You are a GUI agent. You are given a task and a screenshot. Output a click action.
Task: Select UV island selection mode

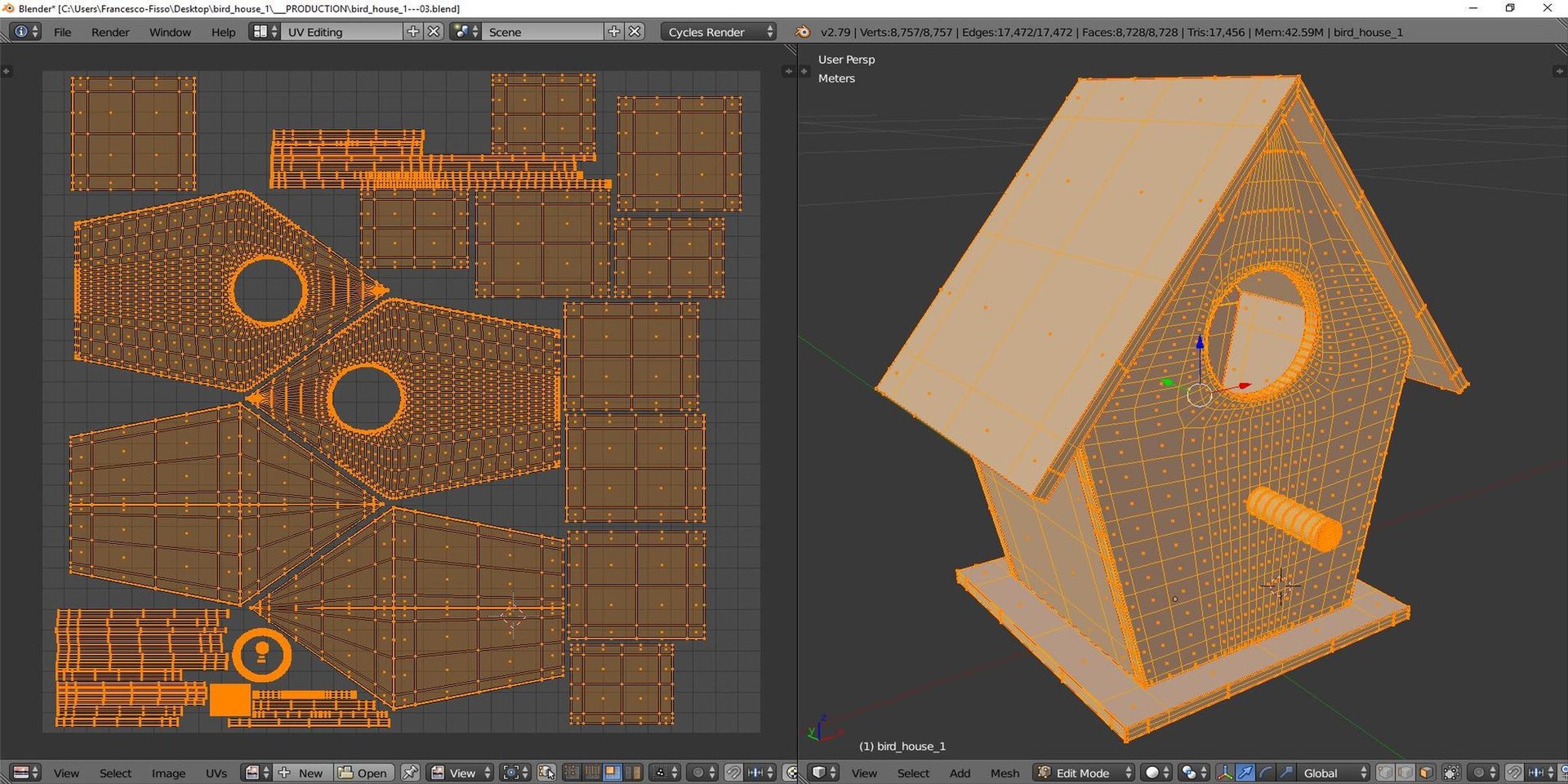[632, 773]
